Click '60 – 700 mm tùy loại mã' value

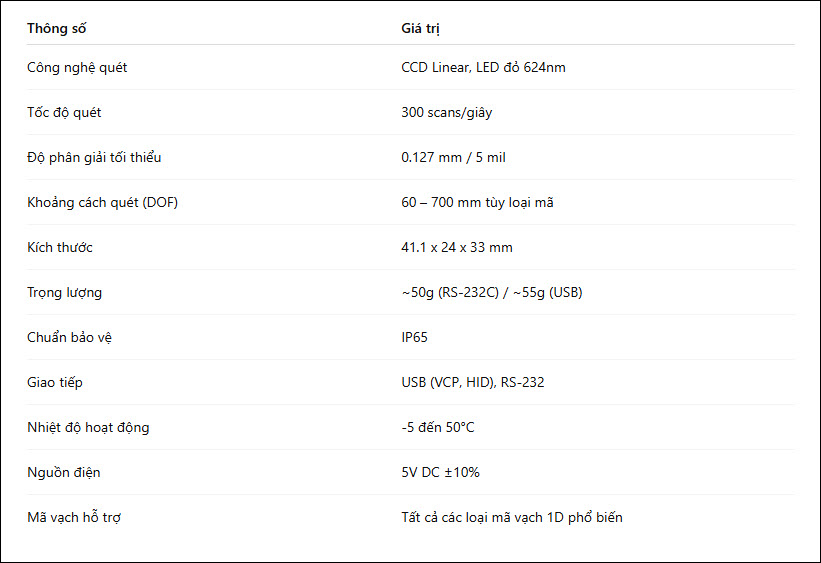tap(478, 203)
